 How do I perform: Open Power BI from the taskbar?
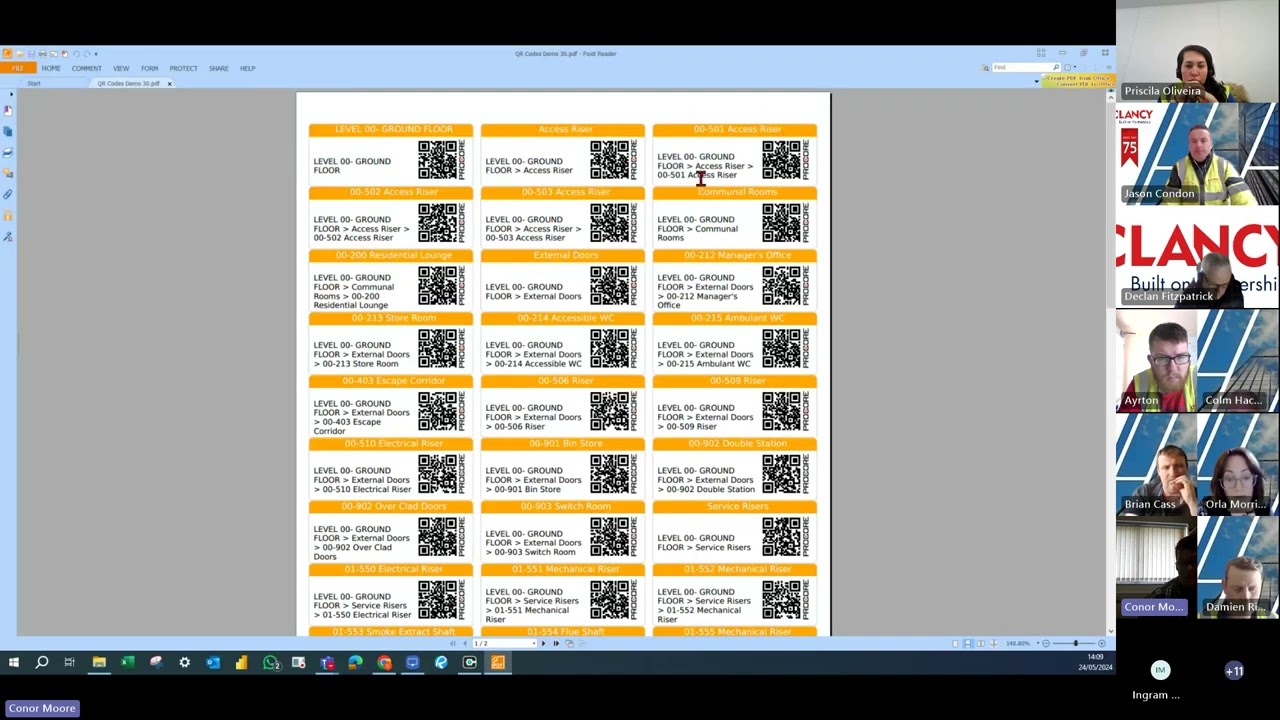coord(241,662)
